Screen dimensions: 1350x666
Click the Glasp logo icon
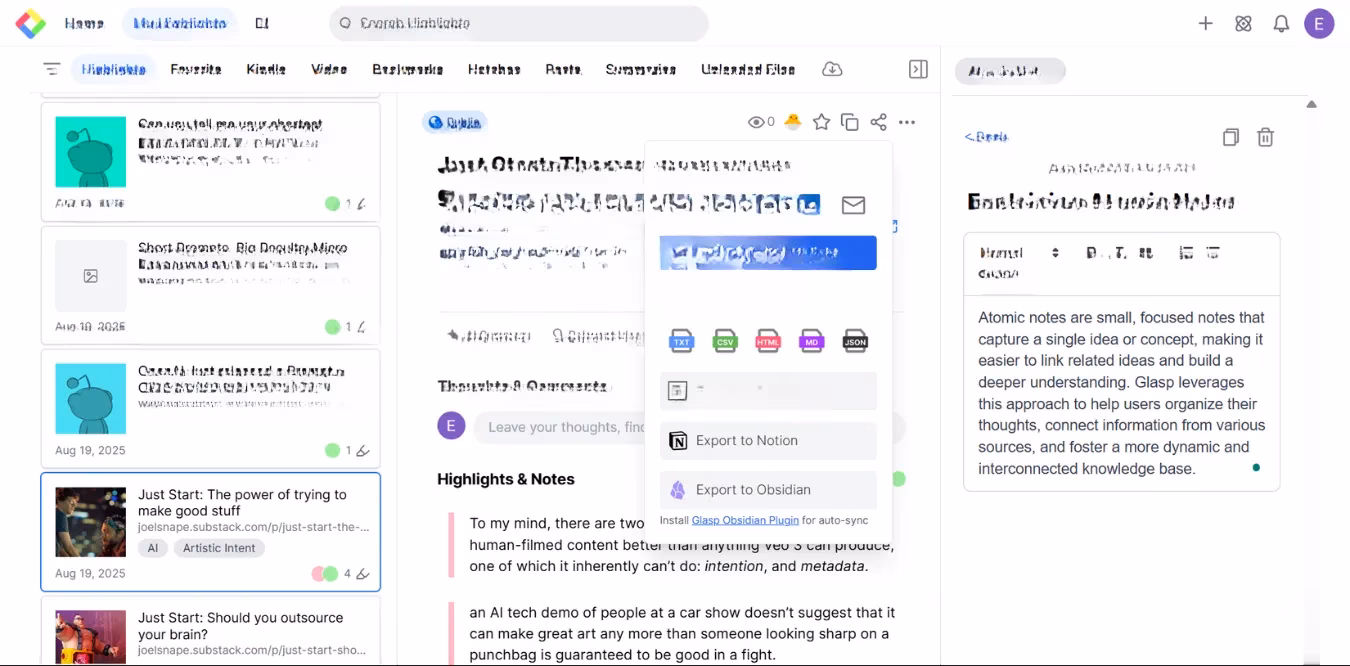(30, 23)
